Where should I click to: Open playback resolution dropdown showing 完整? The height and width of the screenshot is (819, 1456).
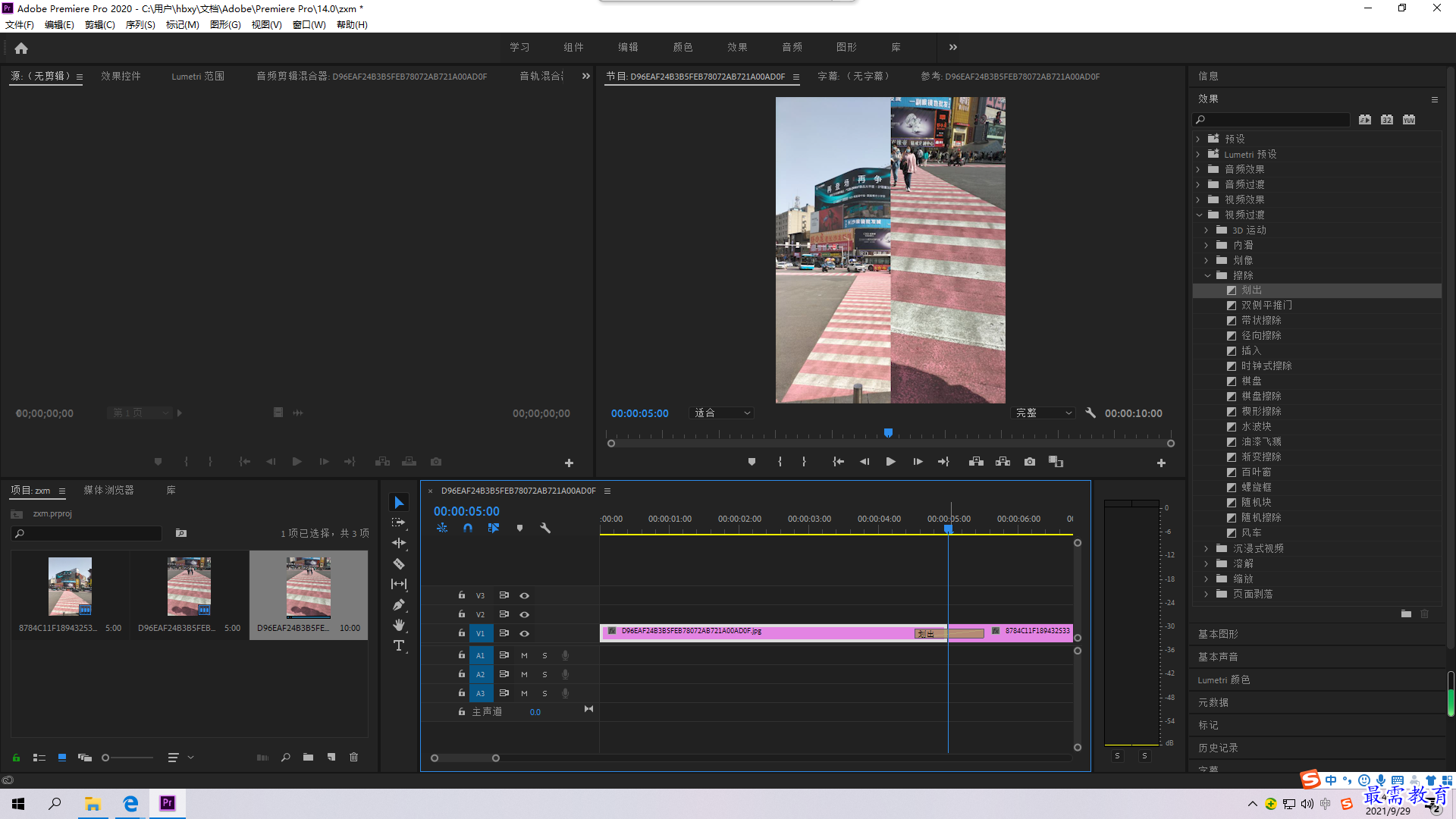point(1043,413)
